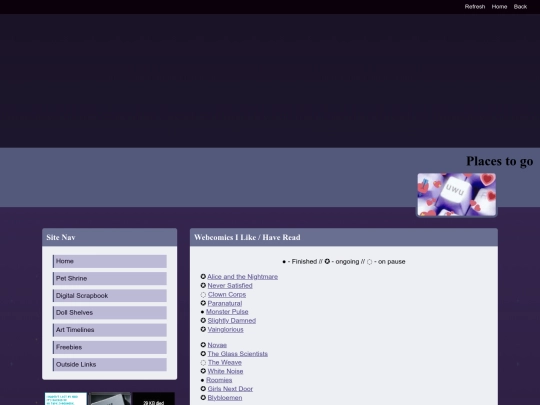Open the Pet Shrine page

click(110, 279)
